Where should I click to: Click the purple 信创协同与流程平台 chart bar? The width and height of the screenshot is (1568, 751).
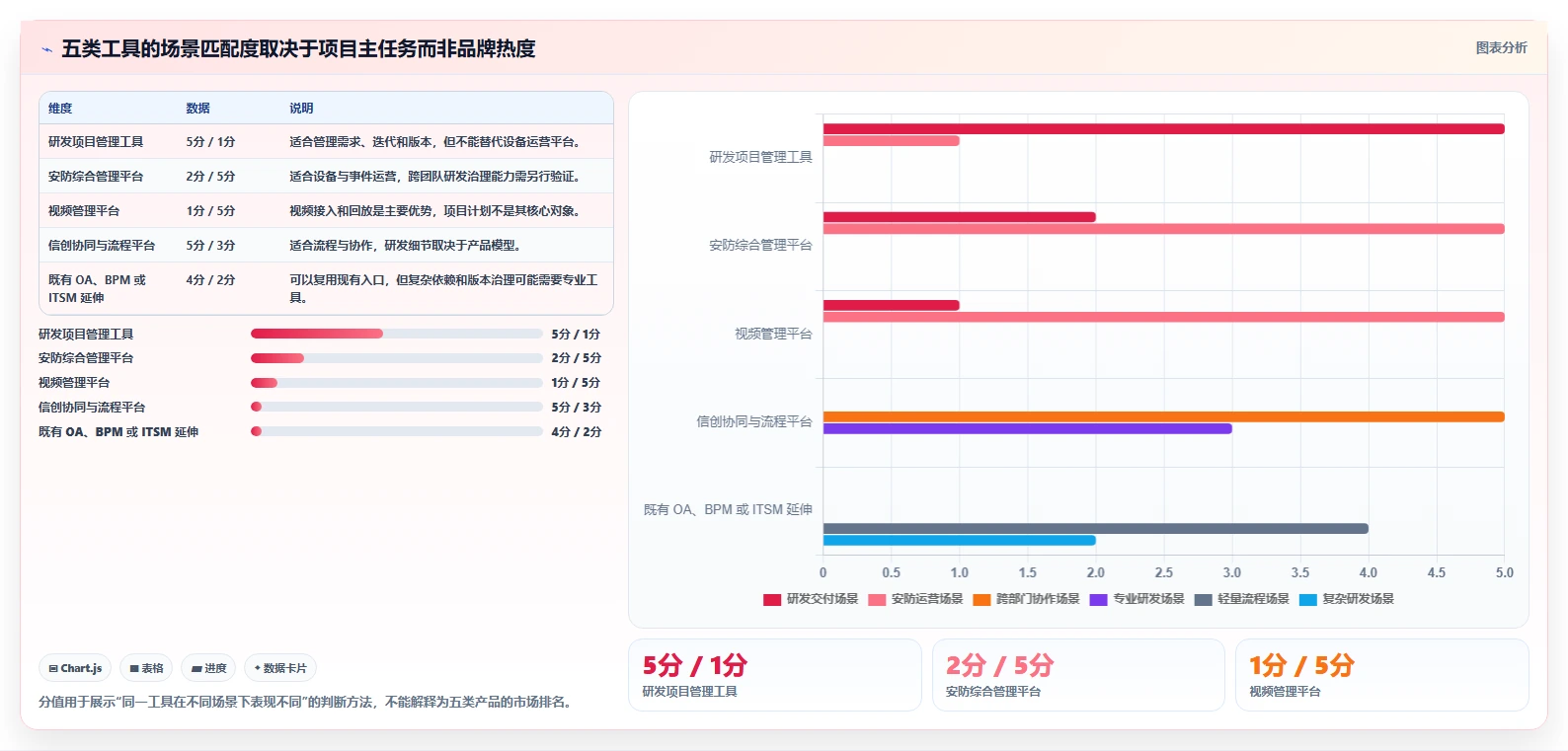tap(1027, 428)
